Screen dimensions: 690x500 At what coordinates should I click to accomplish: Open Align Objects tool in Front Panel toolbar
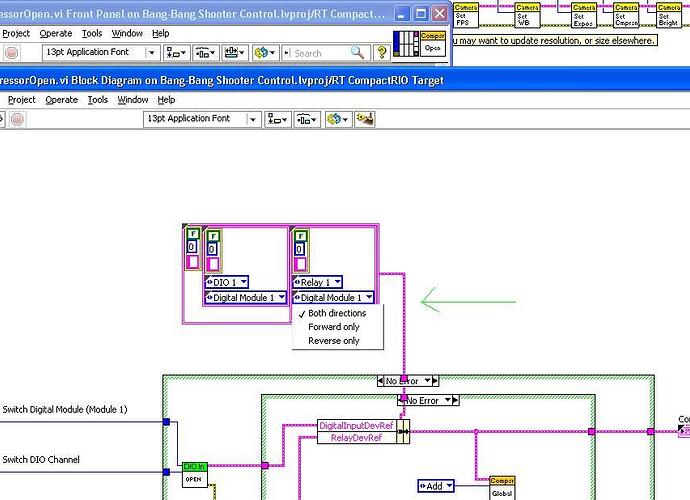(177, 53)
